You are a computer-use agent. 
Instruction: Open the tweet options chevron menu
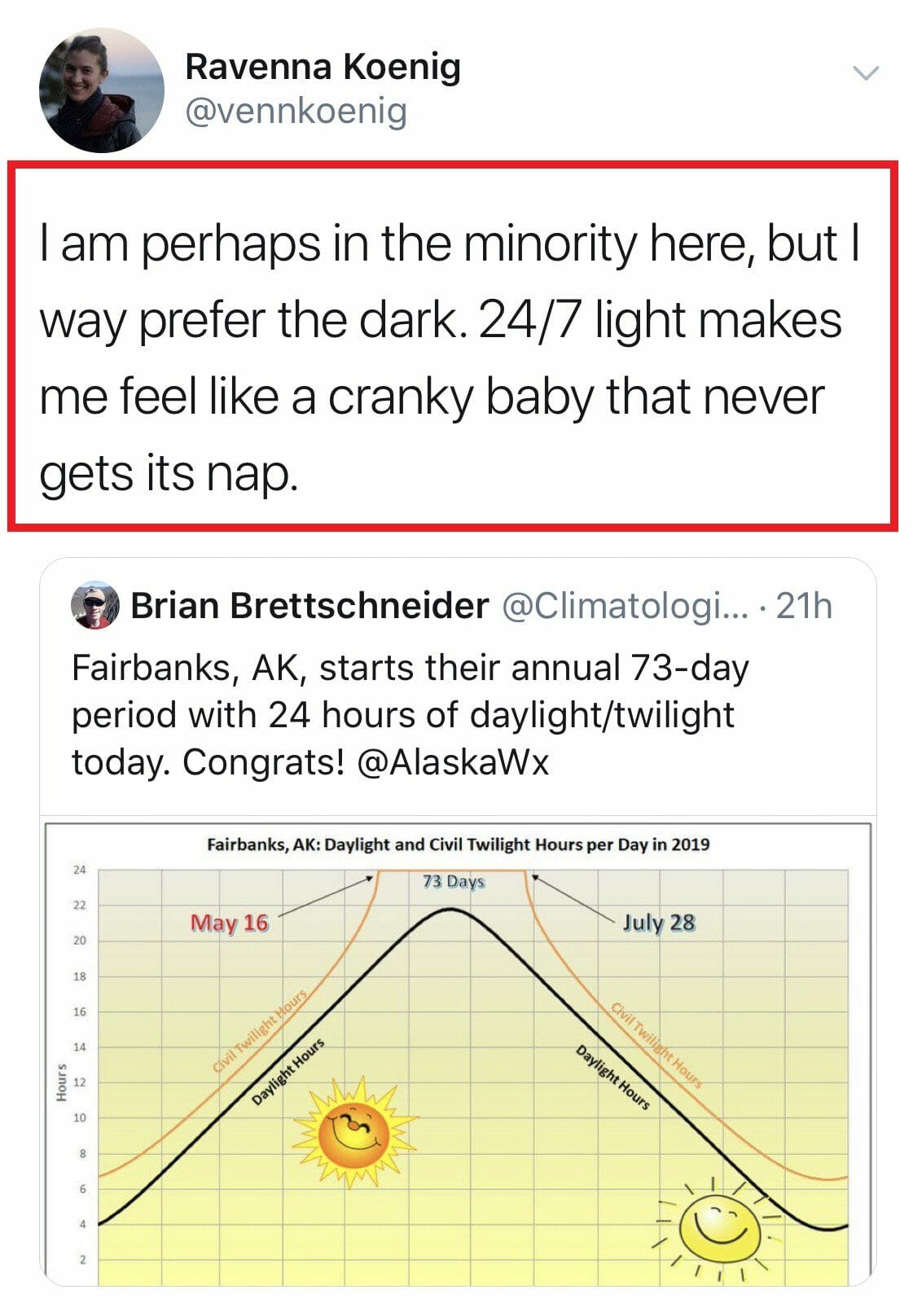(x=866, y=73)
